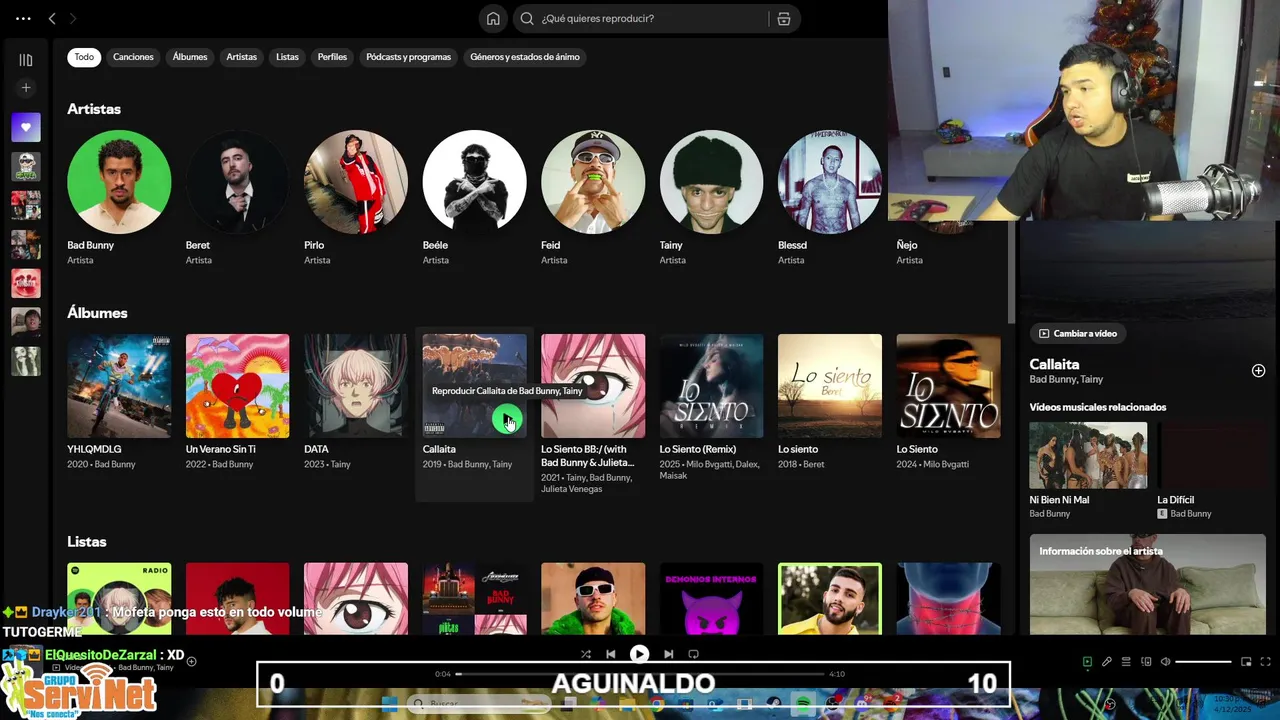Viewport: 1280px width, 720px height.
Task: Skip to next track
Action: pos(668,654)
